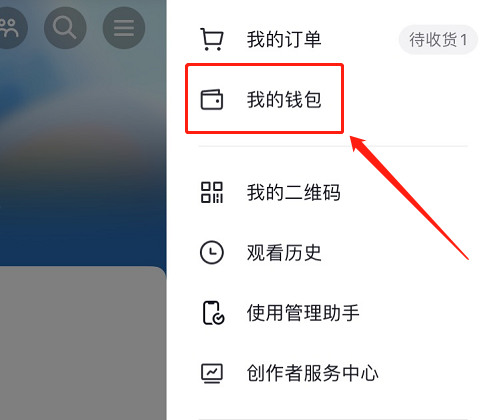Tap the hamburger menu icon

click(124, 28)
